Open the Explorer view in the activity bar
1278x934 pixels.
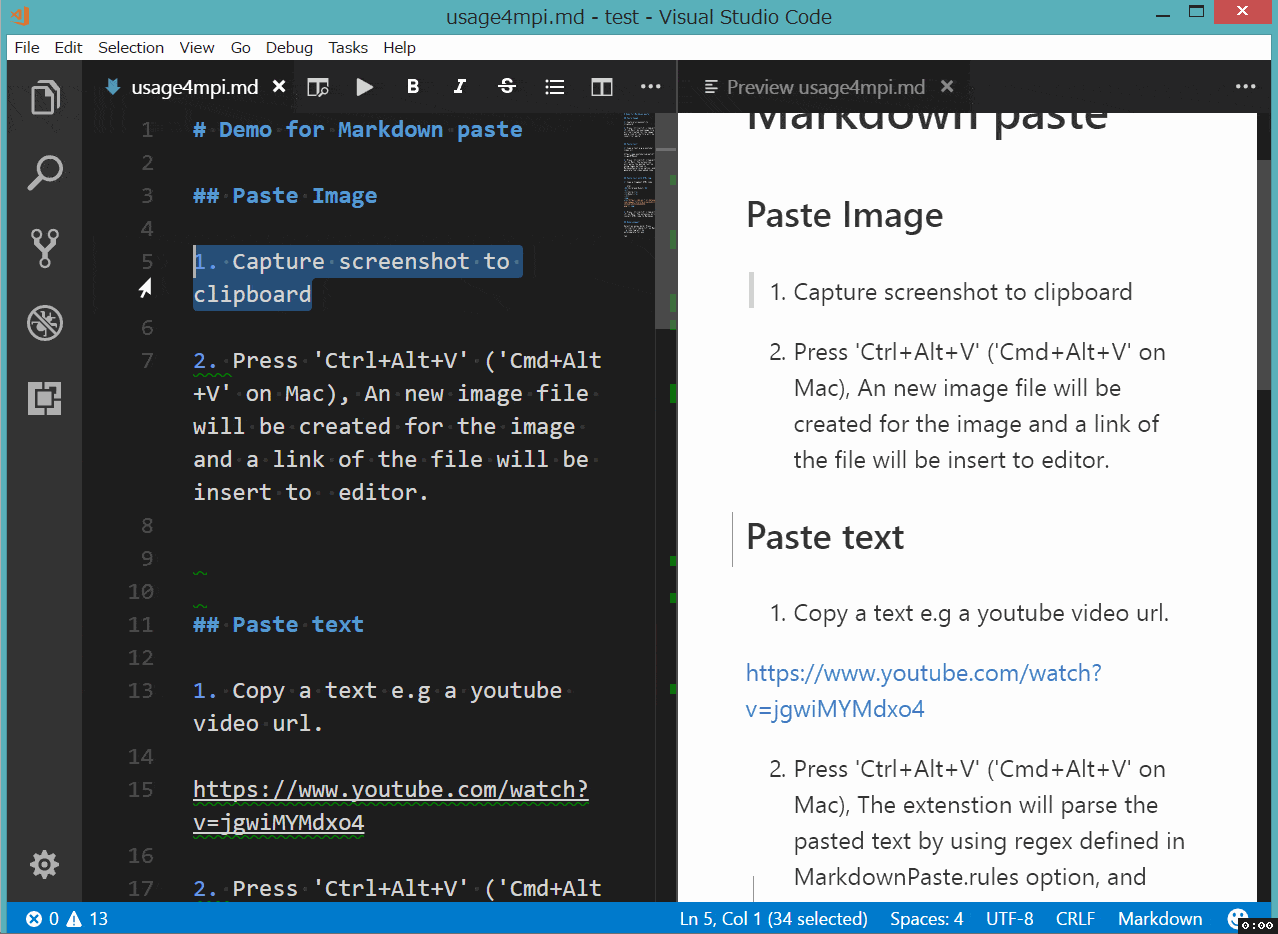pos(44,97)
